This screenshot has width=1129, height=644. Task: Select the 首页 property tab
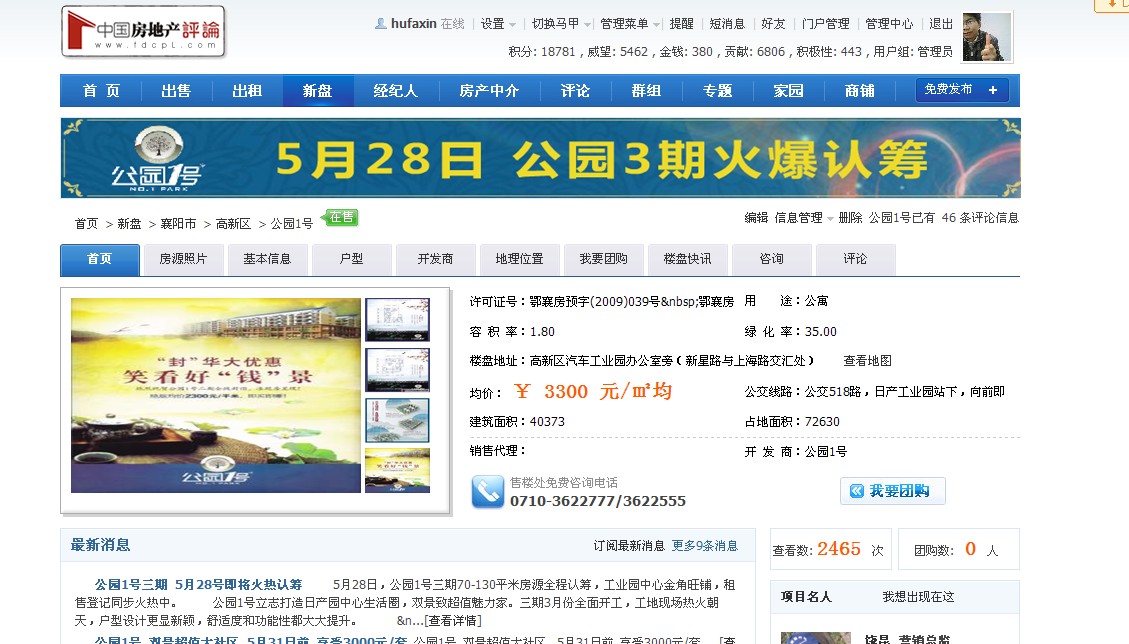click(x=99, y=259)
